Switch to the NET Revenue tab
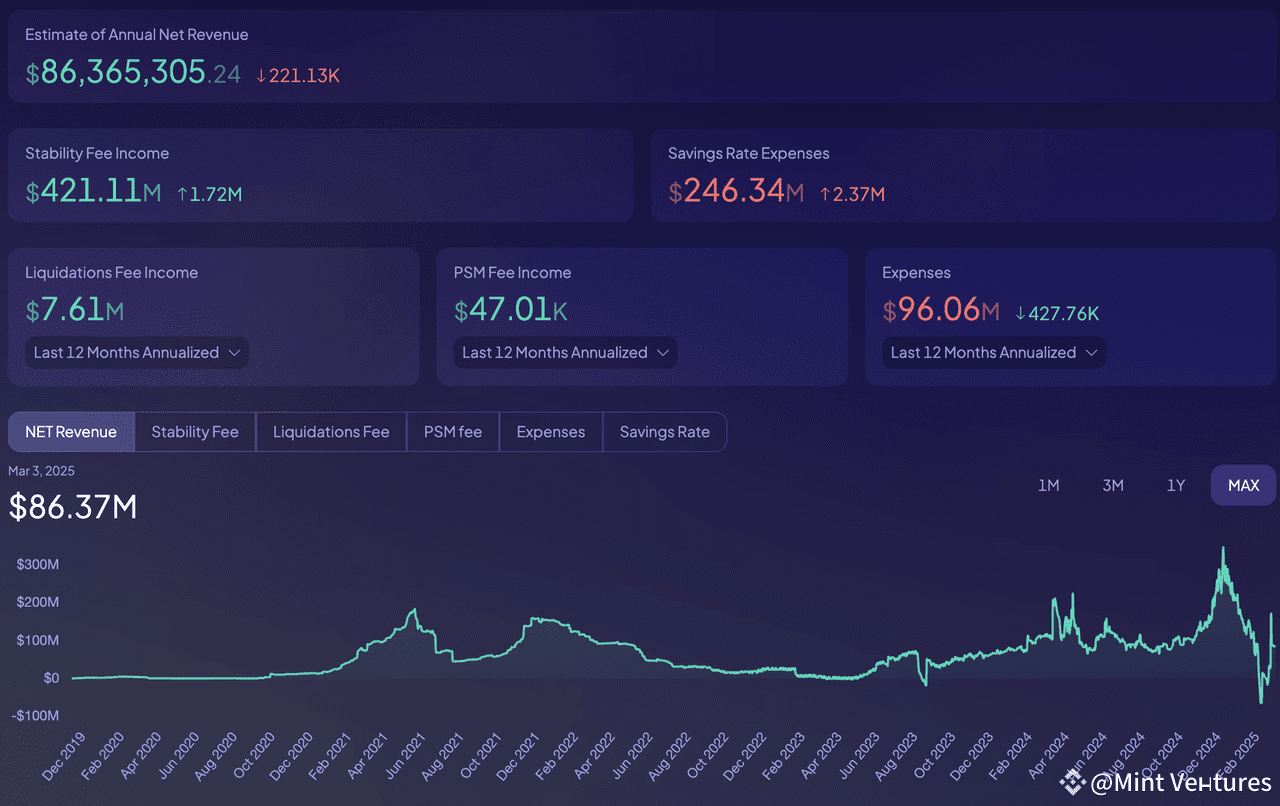 tap(71, 432)
